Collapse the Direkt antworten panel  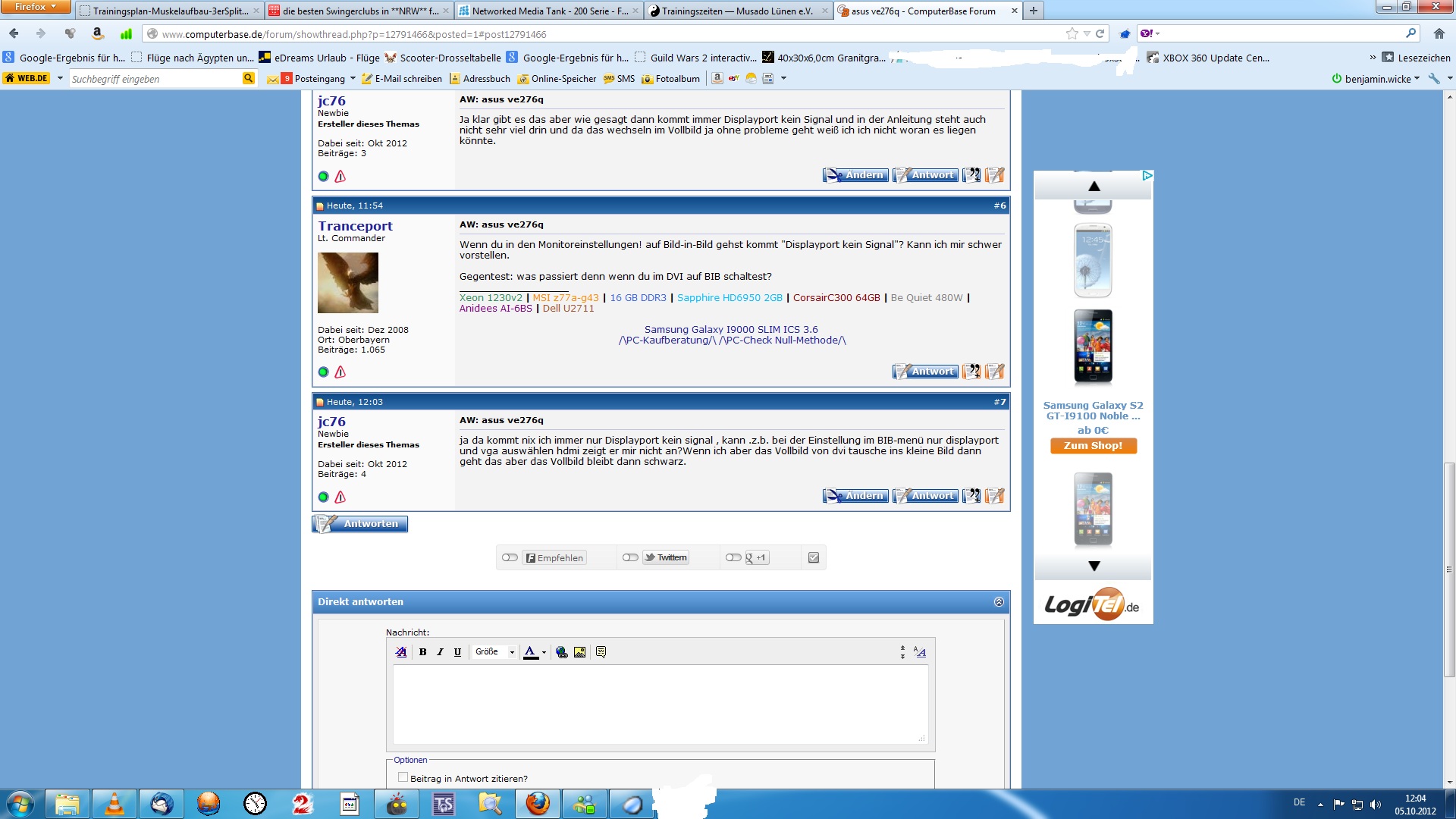(x=999, y=601)
